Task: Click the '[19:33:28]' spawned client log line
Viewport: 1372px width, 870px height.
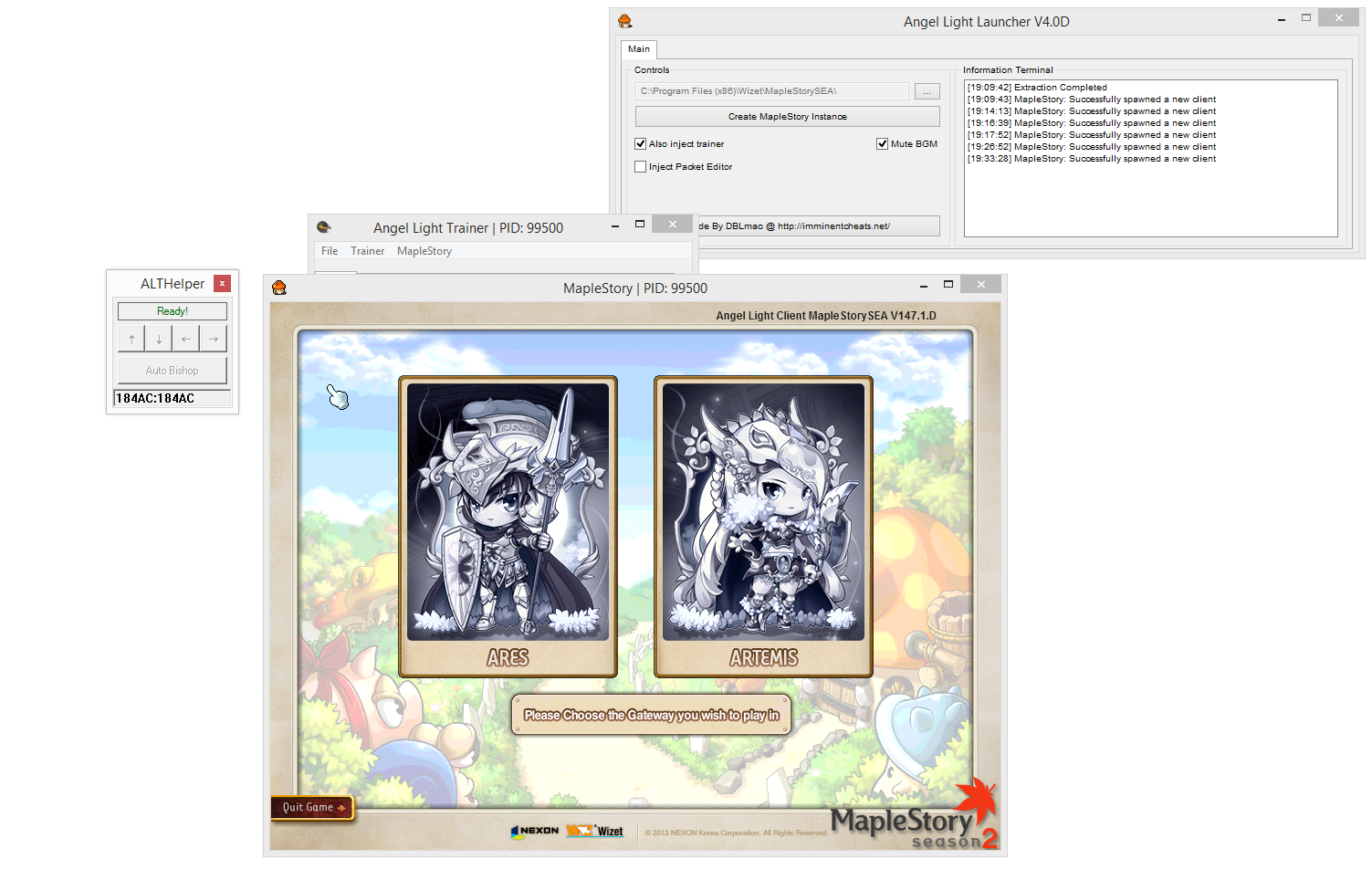Action: [x=1092, y=159]
